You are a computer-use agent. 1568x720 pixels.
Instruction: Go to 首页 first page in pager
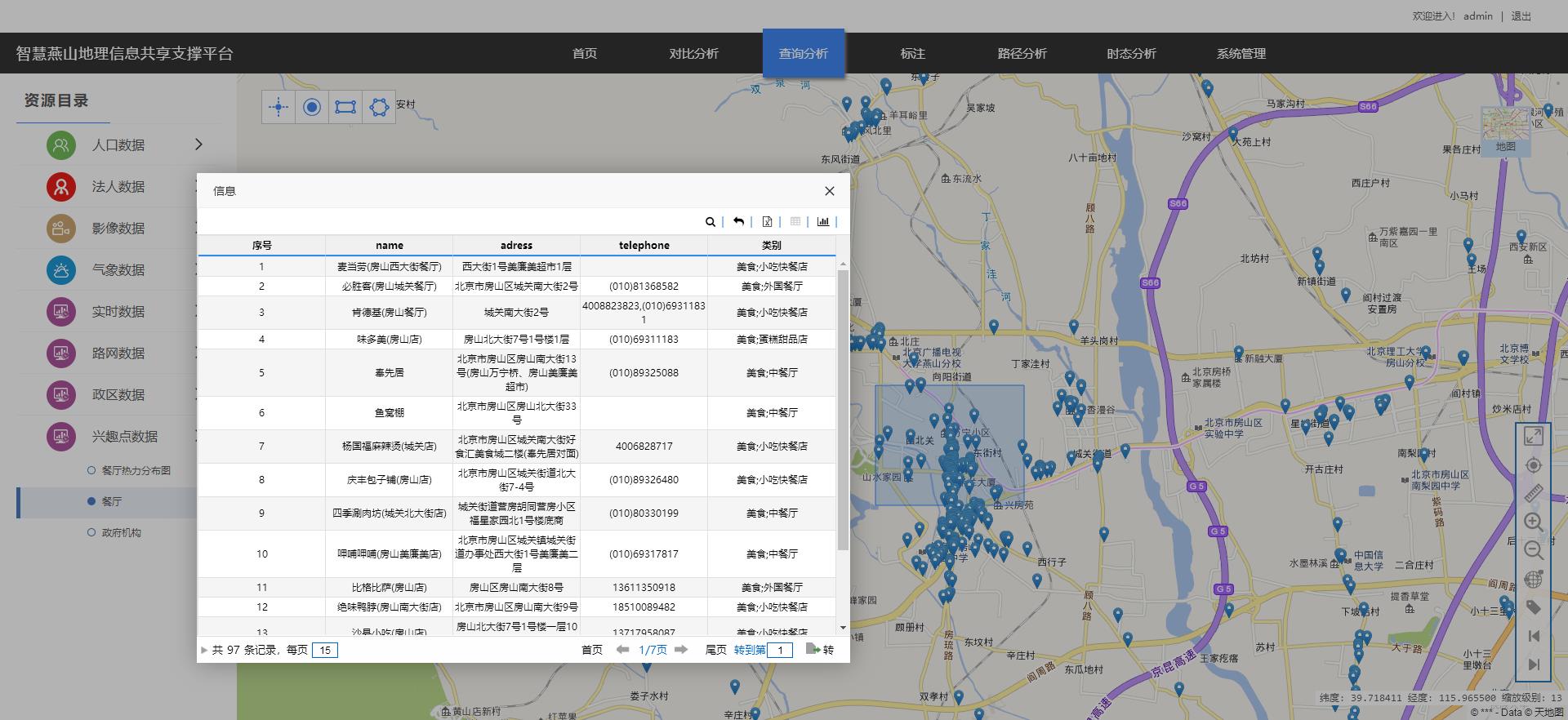coord(592,650)
